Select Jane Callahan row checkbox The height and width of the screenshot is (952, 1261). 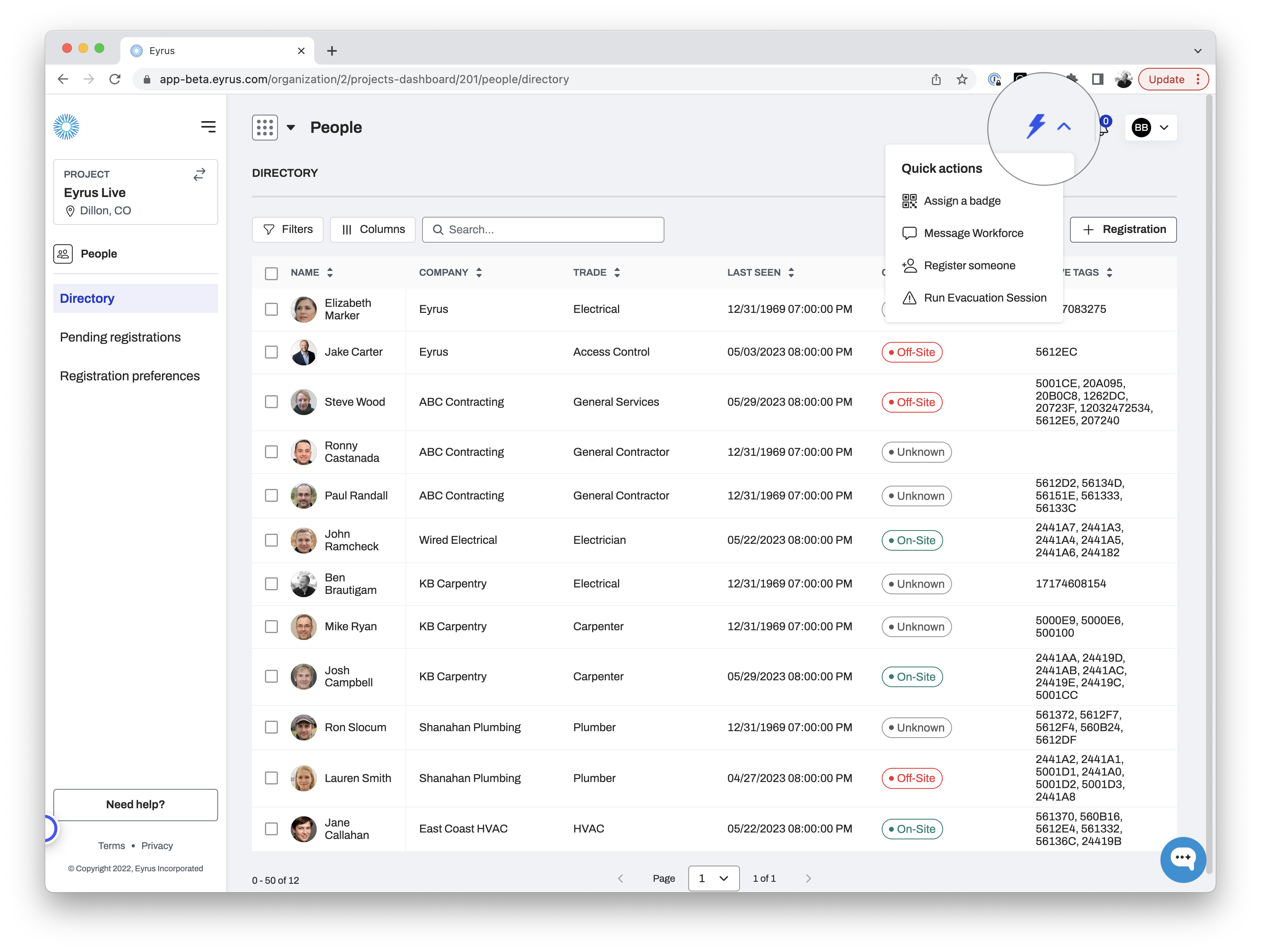click(x=271, y=829)
